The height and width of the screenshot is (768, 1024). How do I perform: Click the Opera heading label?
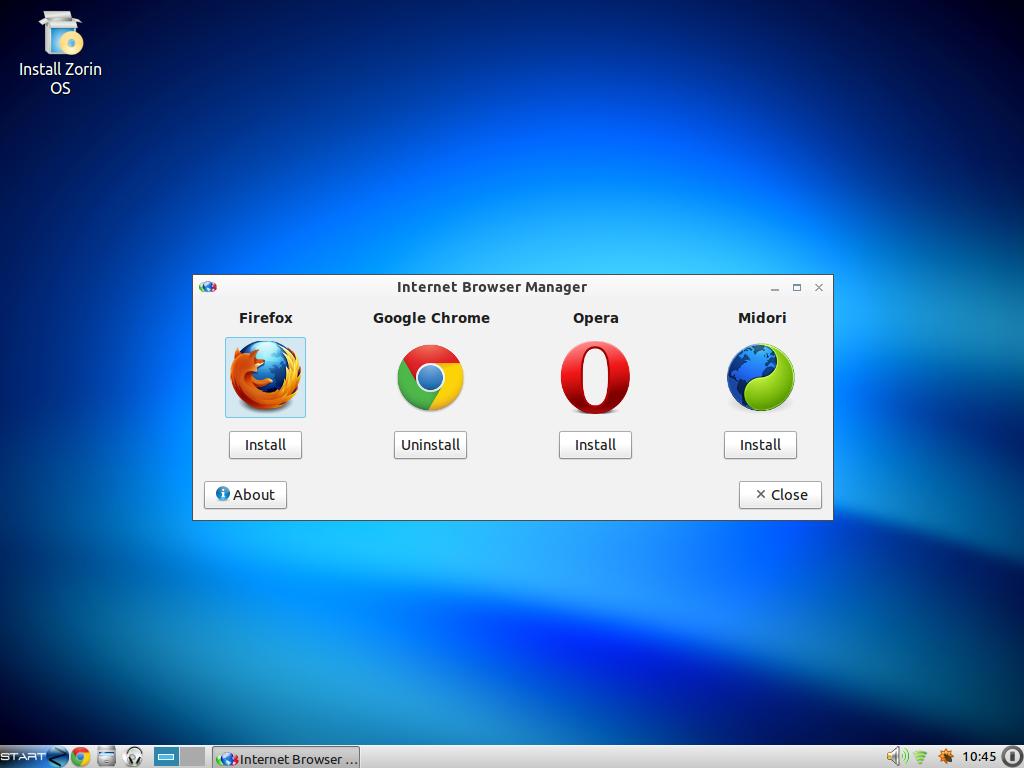pos(596,318)
